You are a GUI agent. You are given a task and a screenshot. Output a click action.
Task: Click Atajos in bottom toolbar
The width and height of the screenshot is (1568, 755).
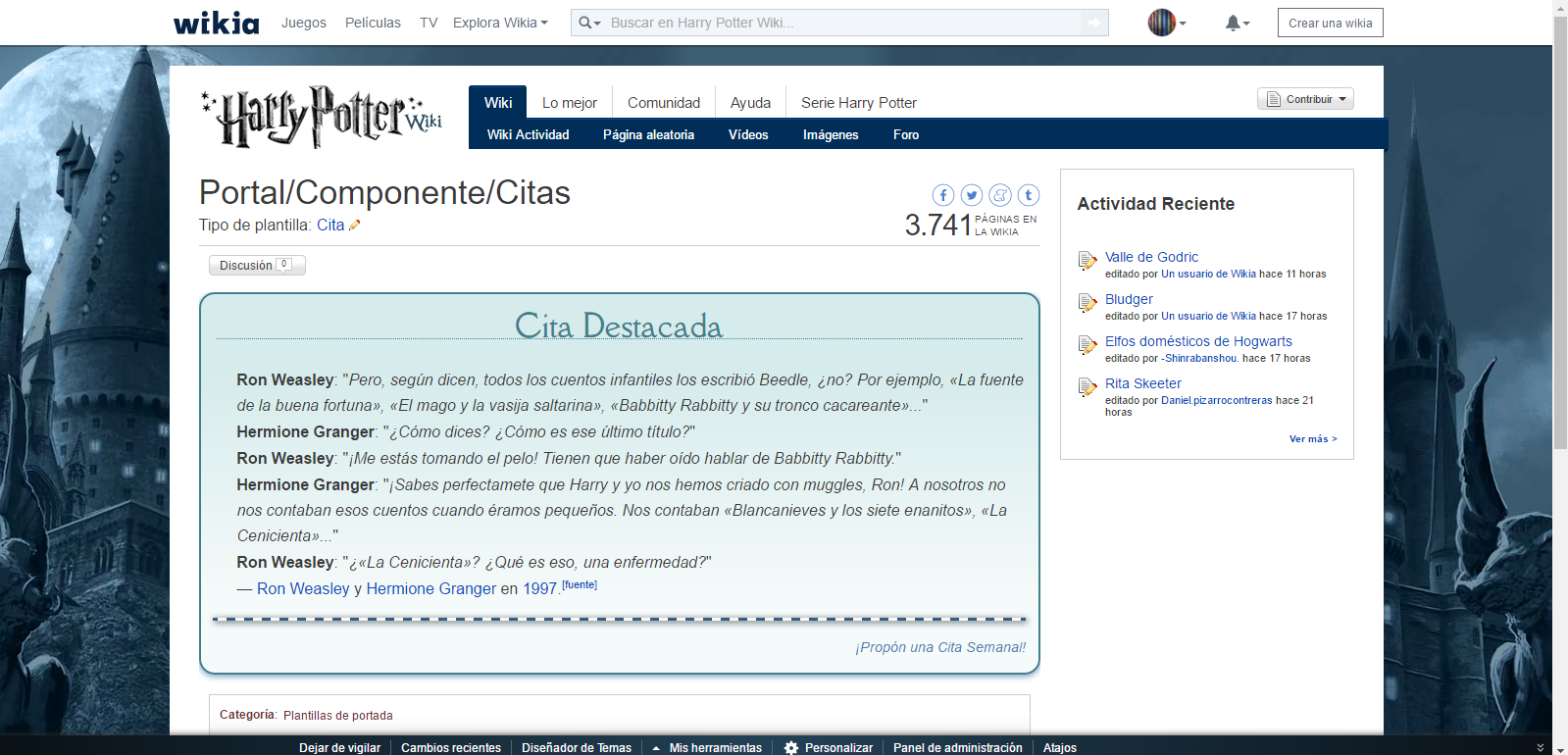point(1060,747)
